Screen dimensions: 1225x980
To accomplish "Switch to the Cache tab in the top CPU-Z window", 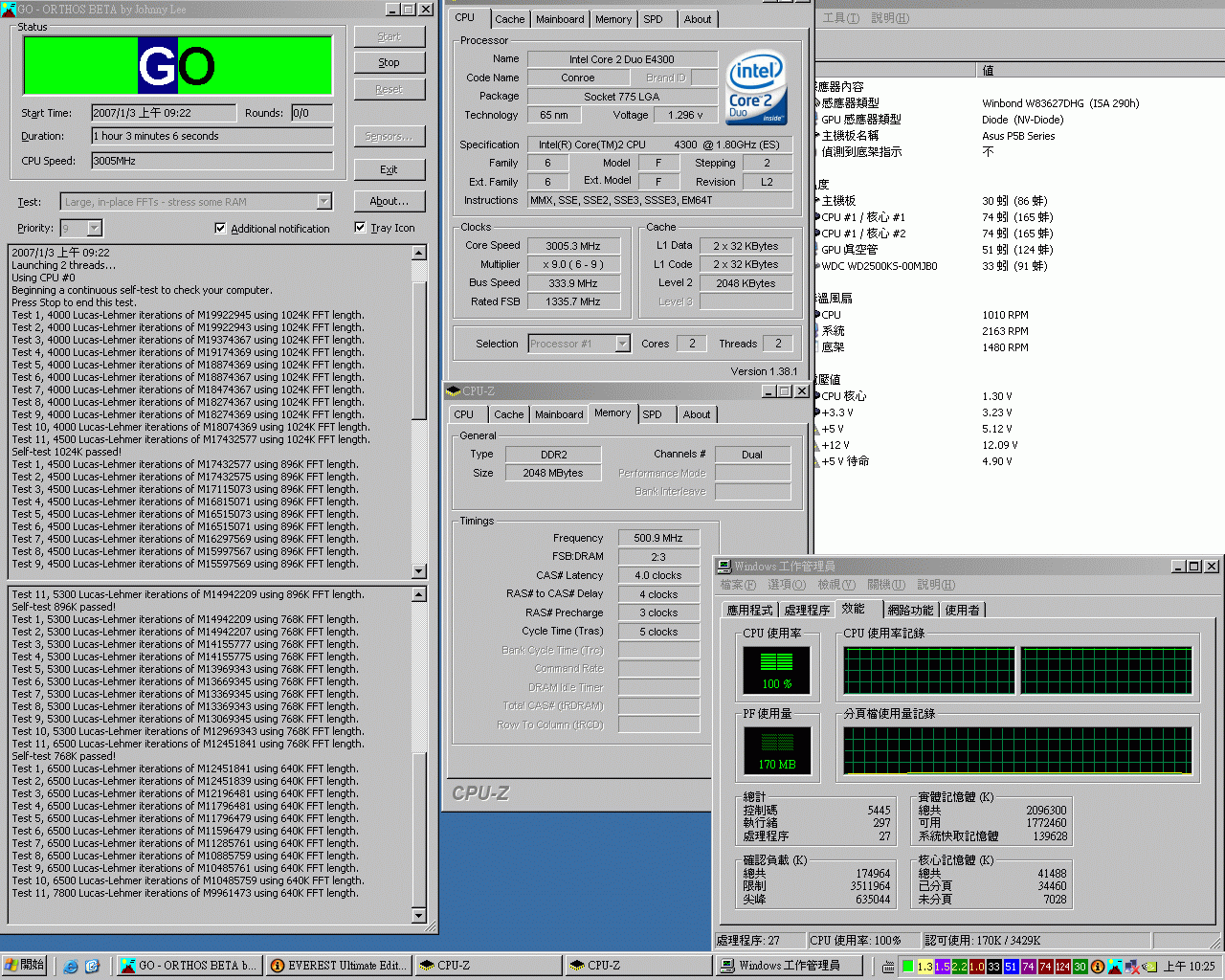I will coord(509,19).
